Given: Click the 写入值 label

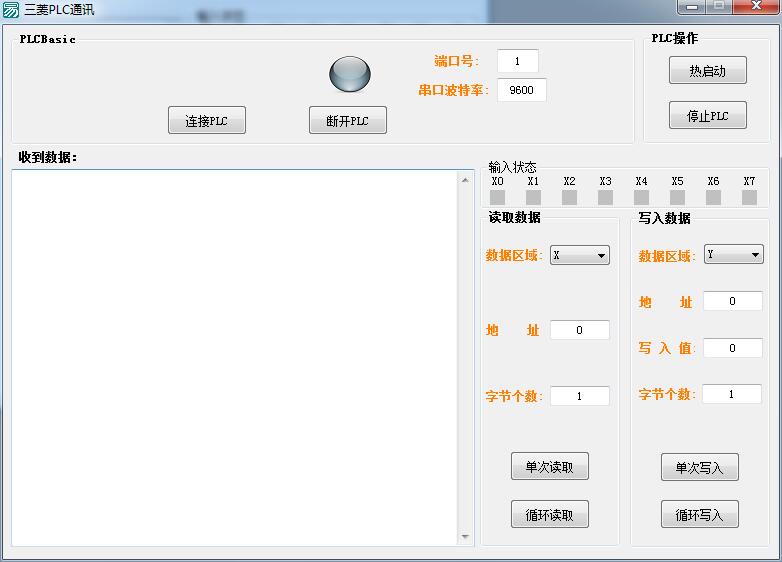Looking at the screenshot, I should point(667,348).
